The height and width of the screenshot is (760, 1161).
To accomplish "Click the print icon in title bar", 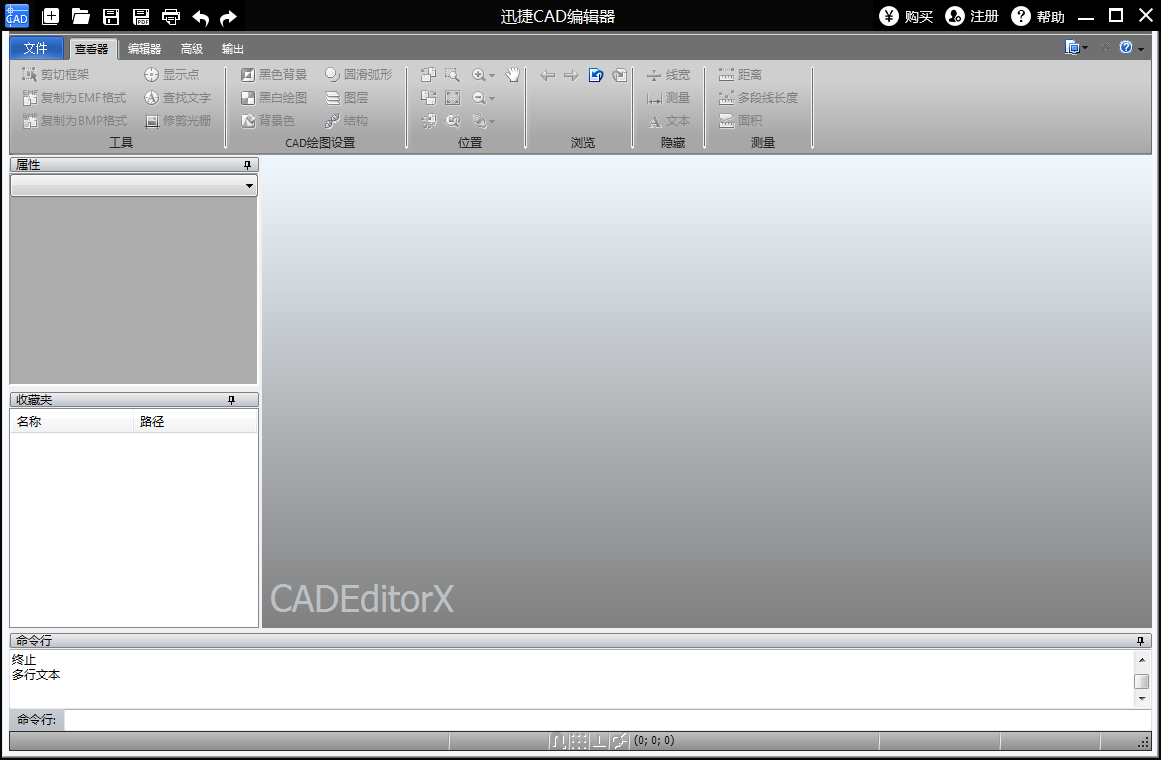I will point(171,16).
